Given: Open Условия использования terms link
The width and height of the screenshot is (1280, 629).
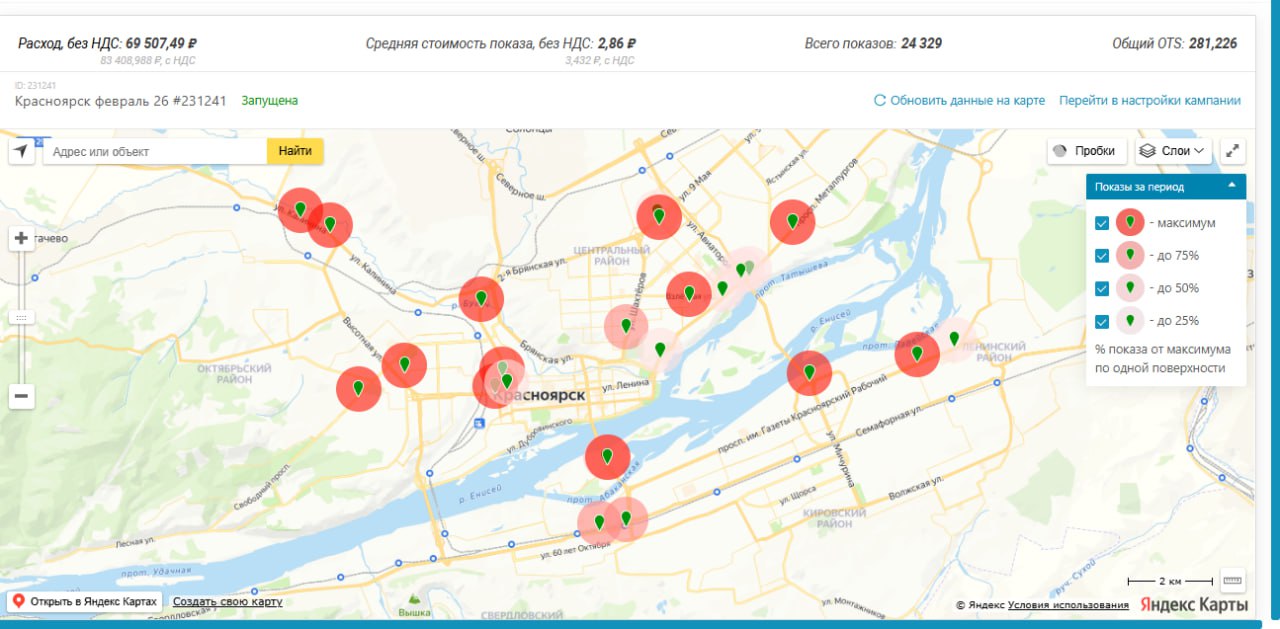Looking at the screenshot, I should pos(1068,605).
